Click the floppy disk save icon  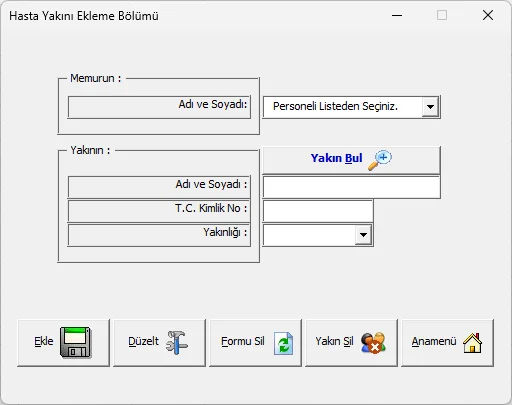click(x=76, y=343)
